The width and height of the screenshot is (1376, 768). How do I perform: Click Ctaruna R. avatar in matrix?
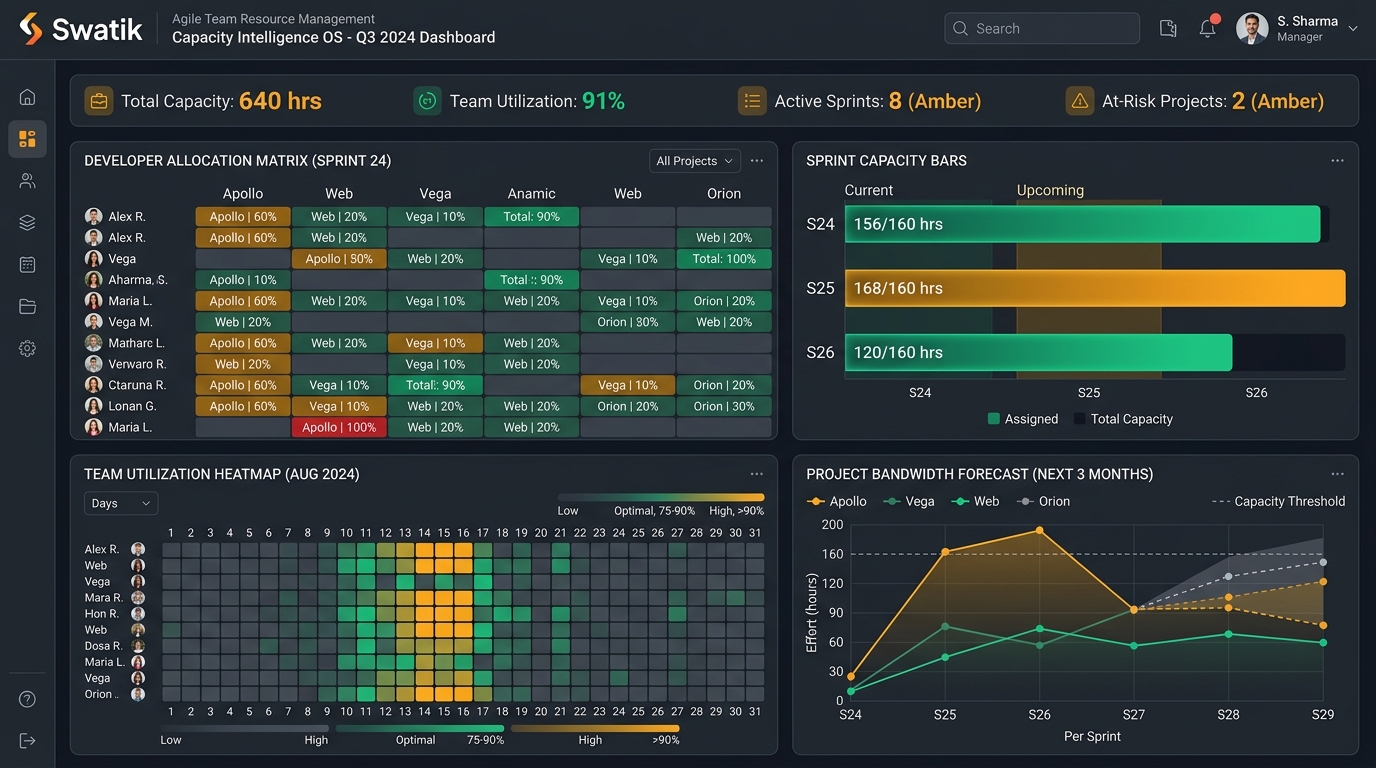pos(94,385)
